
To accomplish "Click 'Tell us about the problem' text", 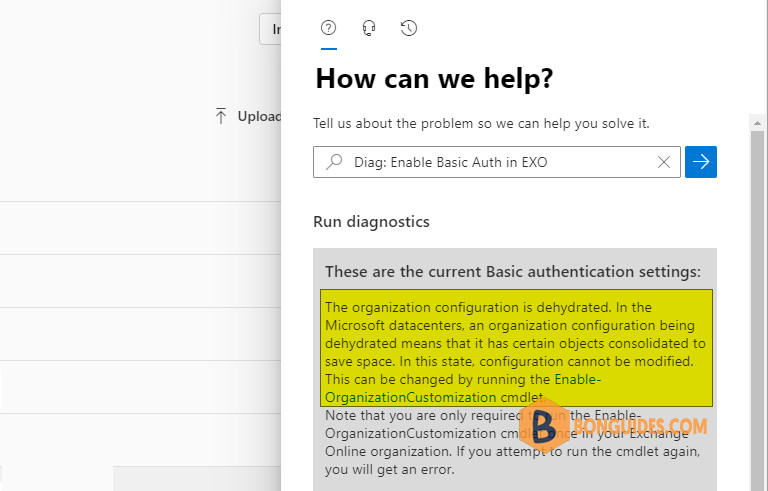I will point(481,123).
